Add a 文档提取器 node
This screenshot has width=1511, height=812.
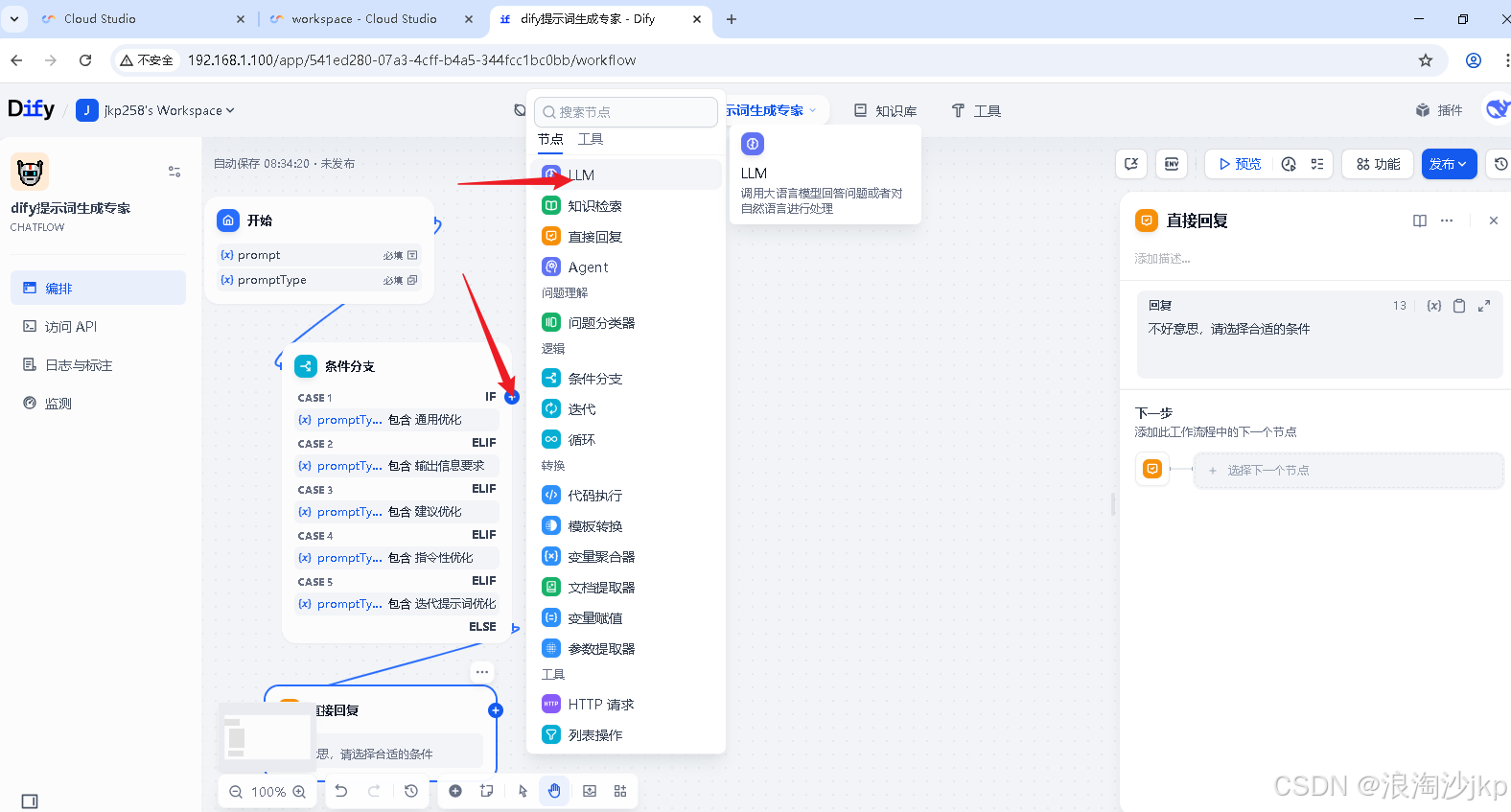[625, 587]
